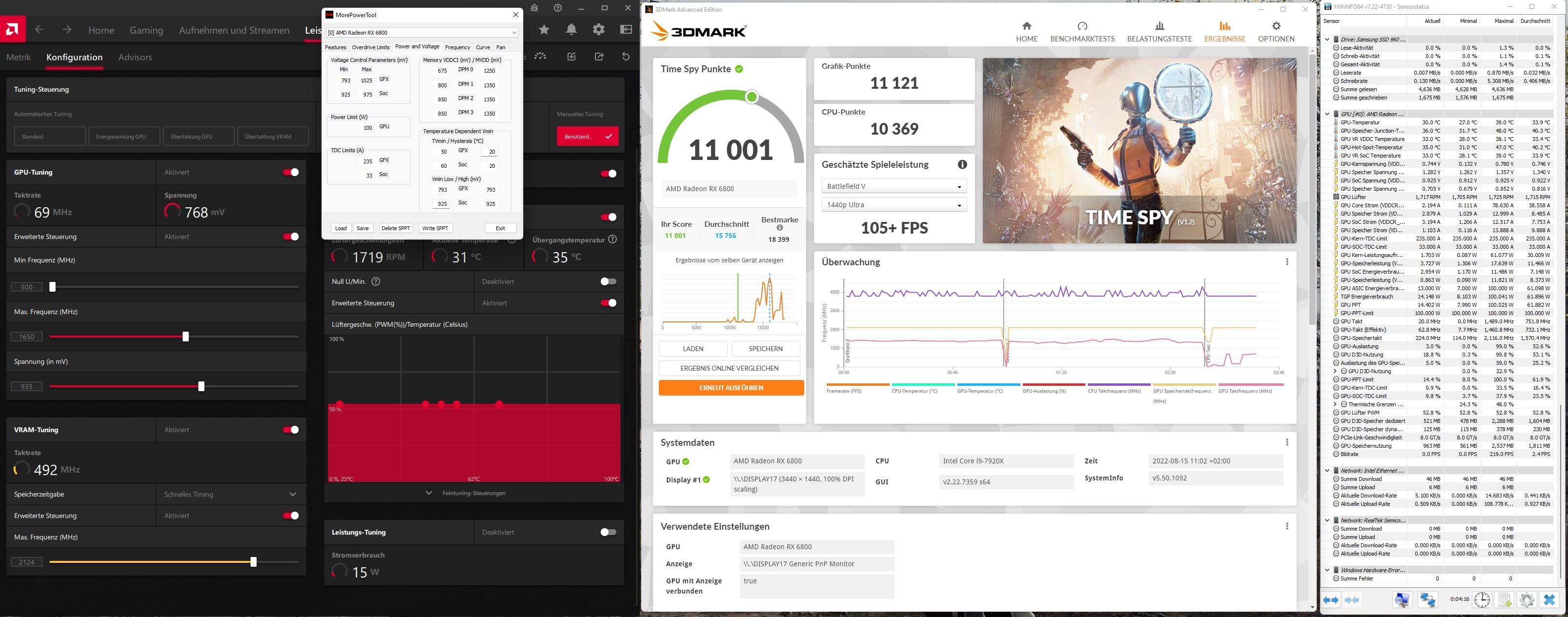Click HWiNFO collapse columns arrows icon

pyautogui.click(x=1352, y=600)
